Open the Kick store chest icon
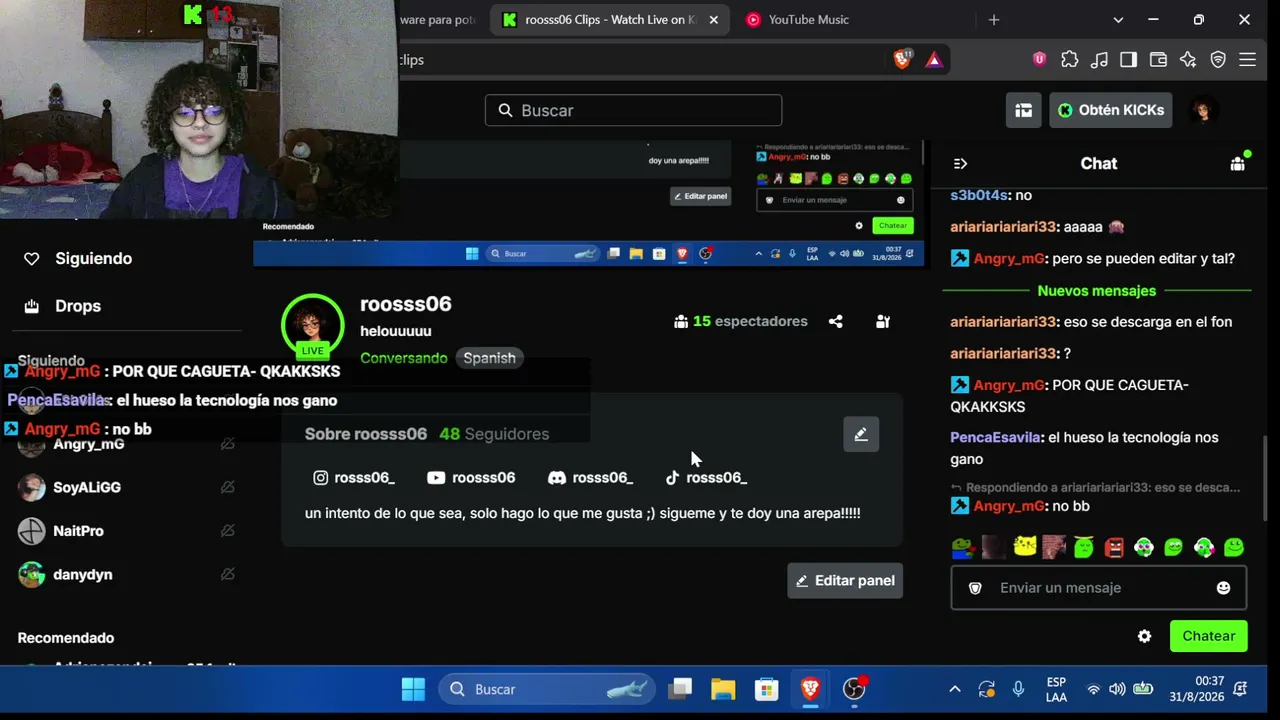 pyautogui.click(x=1023, y=110)
